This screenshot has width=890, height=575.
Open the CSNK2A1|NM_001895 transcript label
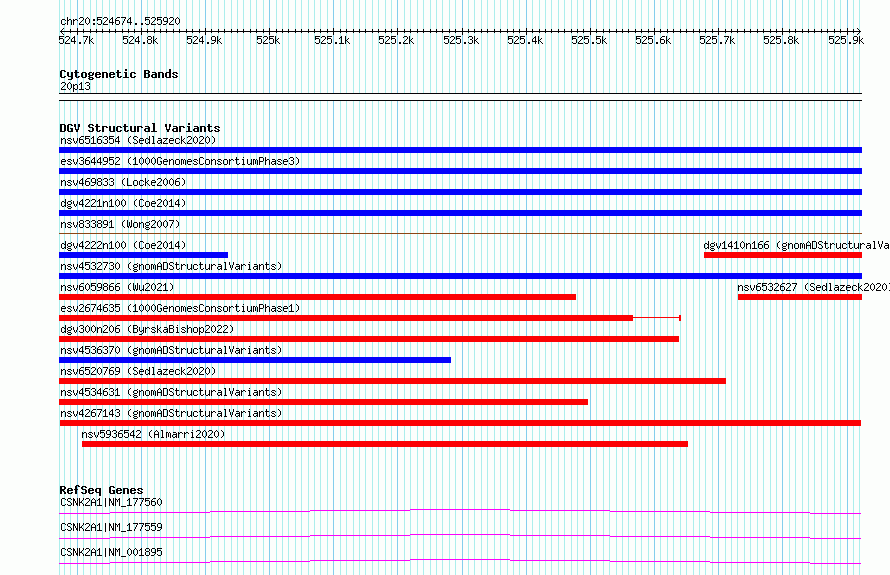point(111,552)
